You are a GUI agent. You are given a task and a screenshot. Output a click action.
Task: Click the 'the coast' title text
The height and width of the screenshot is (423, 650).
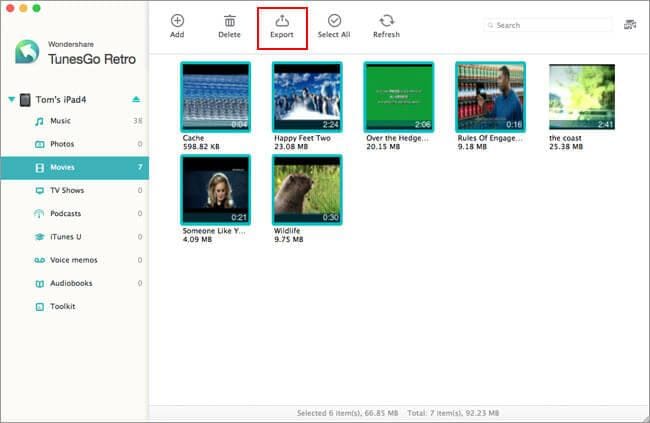(565, 138)
